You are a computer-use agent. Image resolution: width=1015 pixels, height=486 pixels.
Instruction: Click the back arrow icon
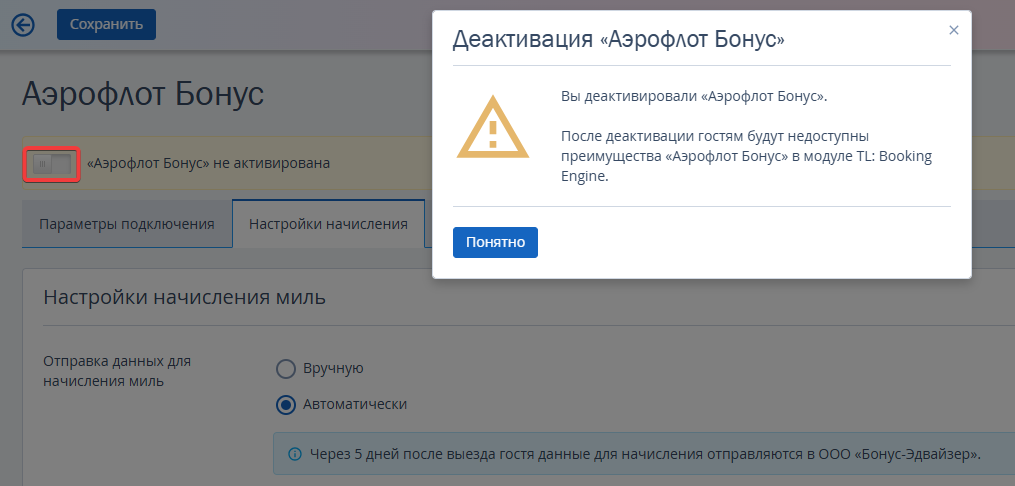23,25
